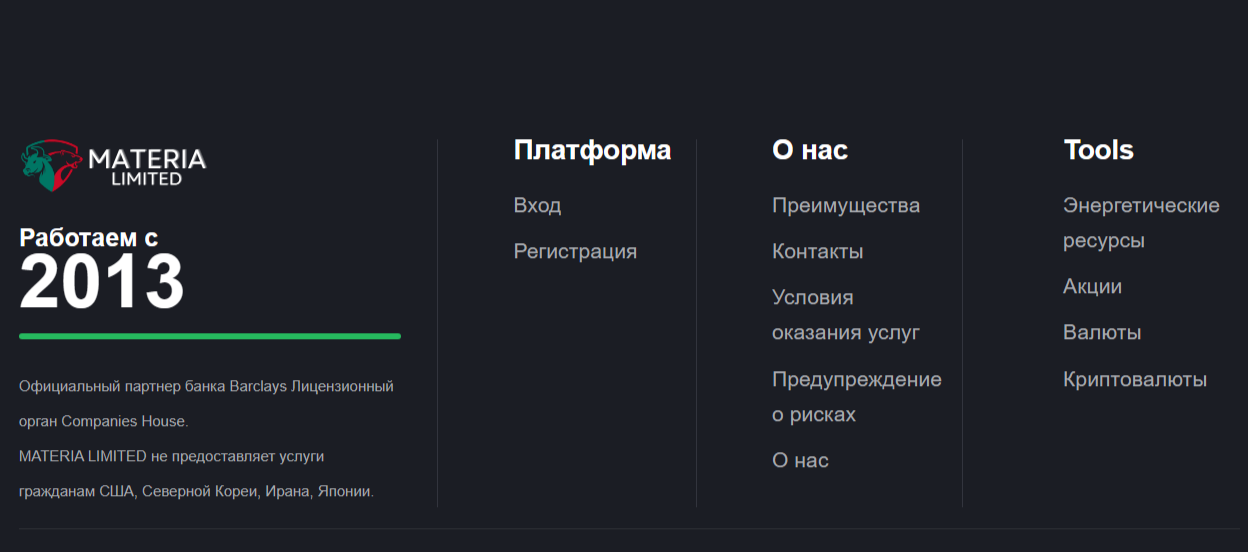Click the Работаем с heading text

pyautogui.click(x=88, y=238)
